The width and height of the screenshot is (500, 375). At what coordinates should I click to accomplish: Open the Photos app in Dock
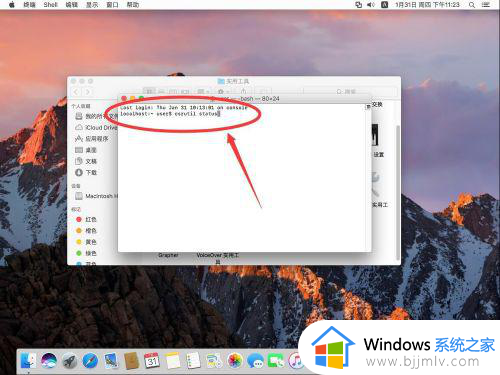click(x=235, y=361)
